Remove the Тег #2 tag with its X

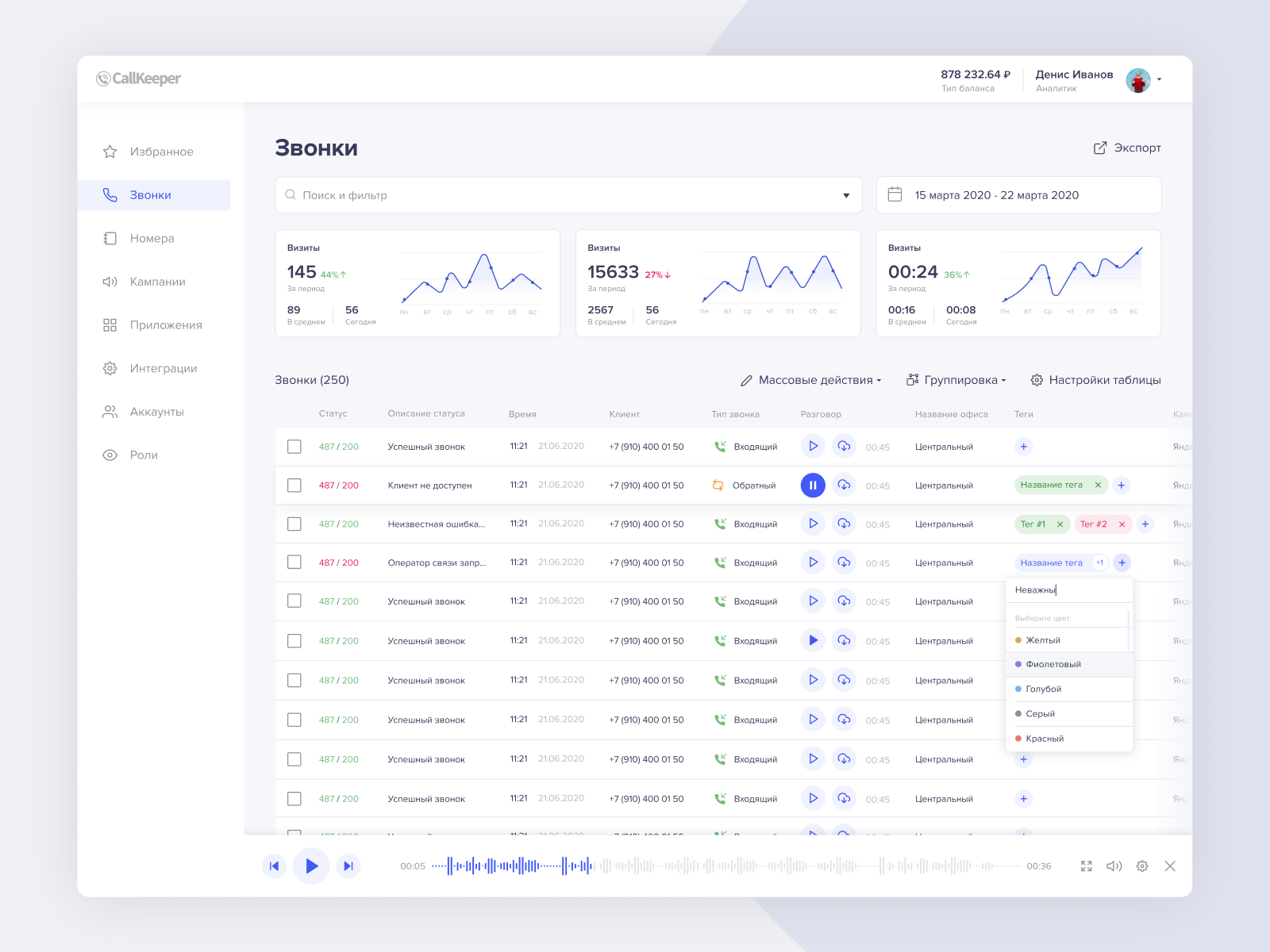click(1122, 524)
